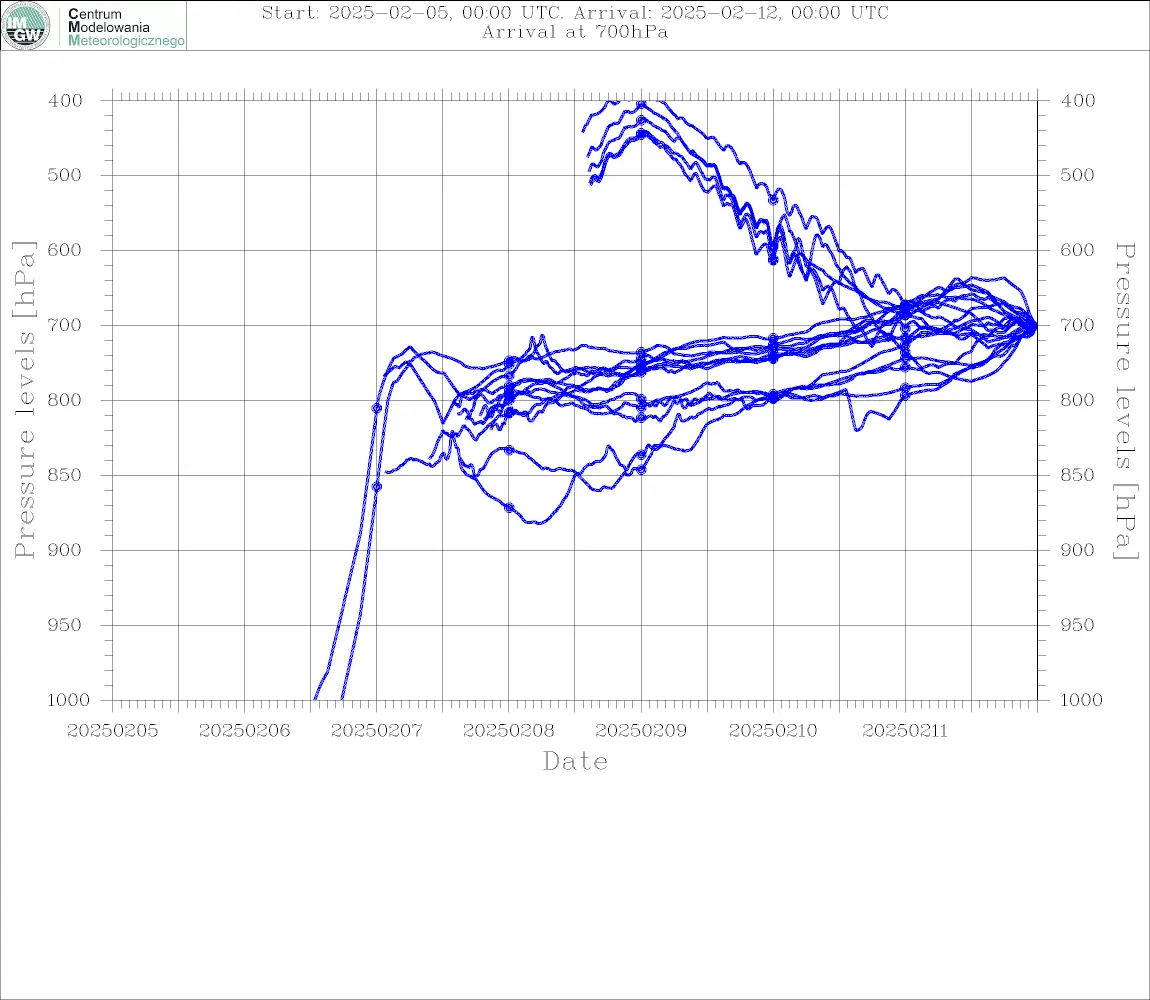
Task: Click the right axis 600 label
Action: (1077, 250)
